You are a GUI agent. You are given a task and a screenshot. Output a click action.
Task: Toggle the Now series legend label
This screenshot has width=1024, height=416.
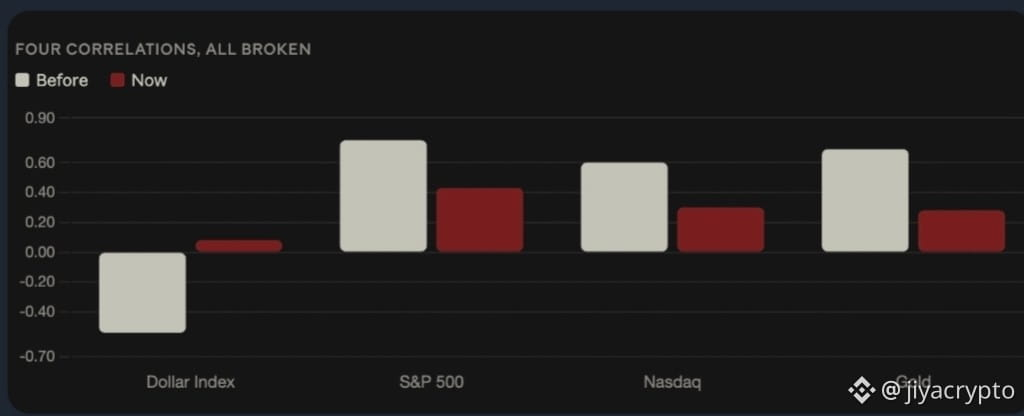149,80
